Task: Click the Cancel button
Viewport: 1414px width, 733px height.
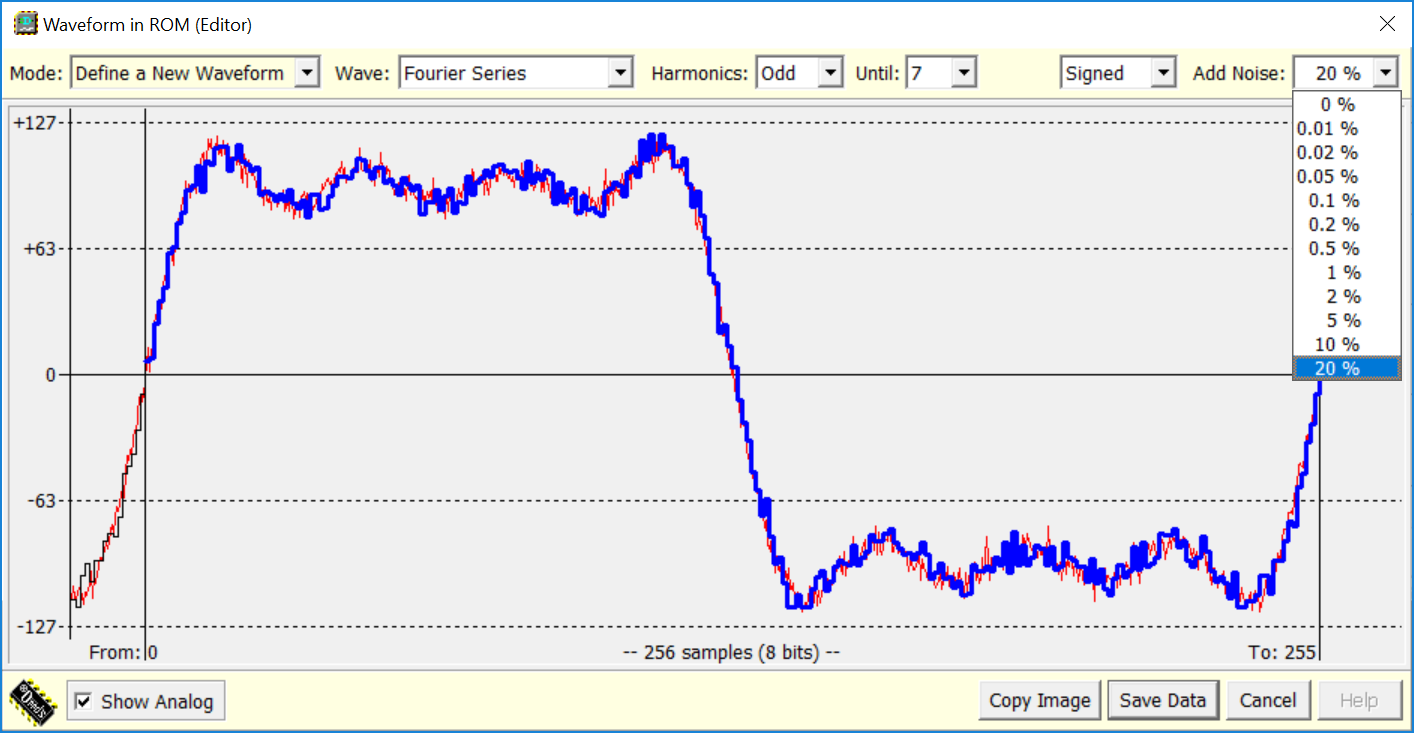Action: click(1268, 700)
